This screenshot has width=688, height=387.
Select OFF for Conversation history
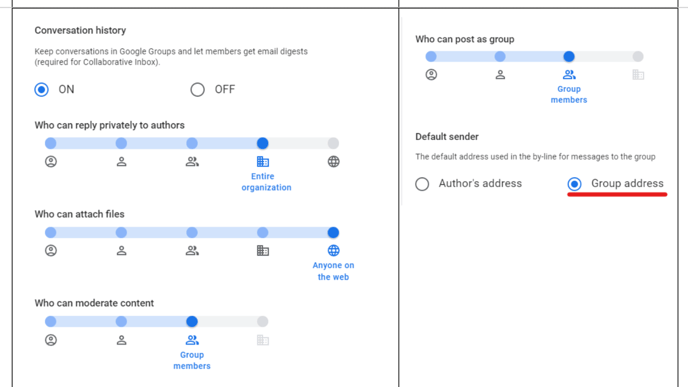[197, 90]
